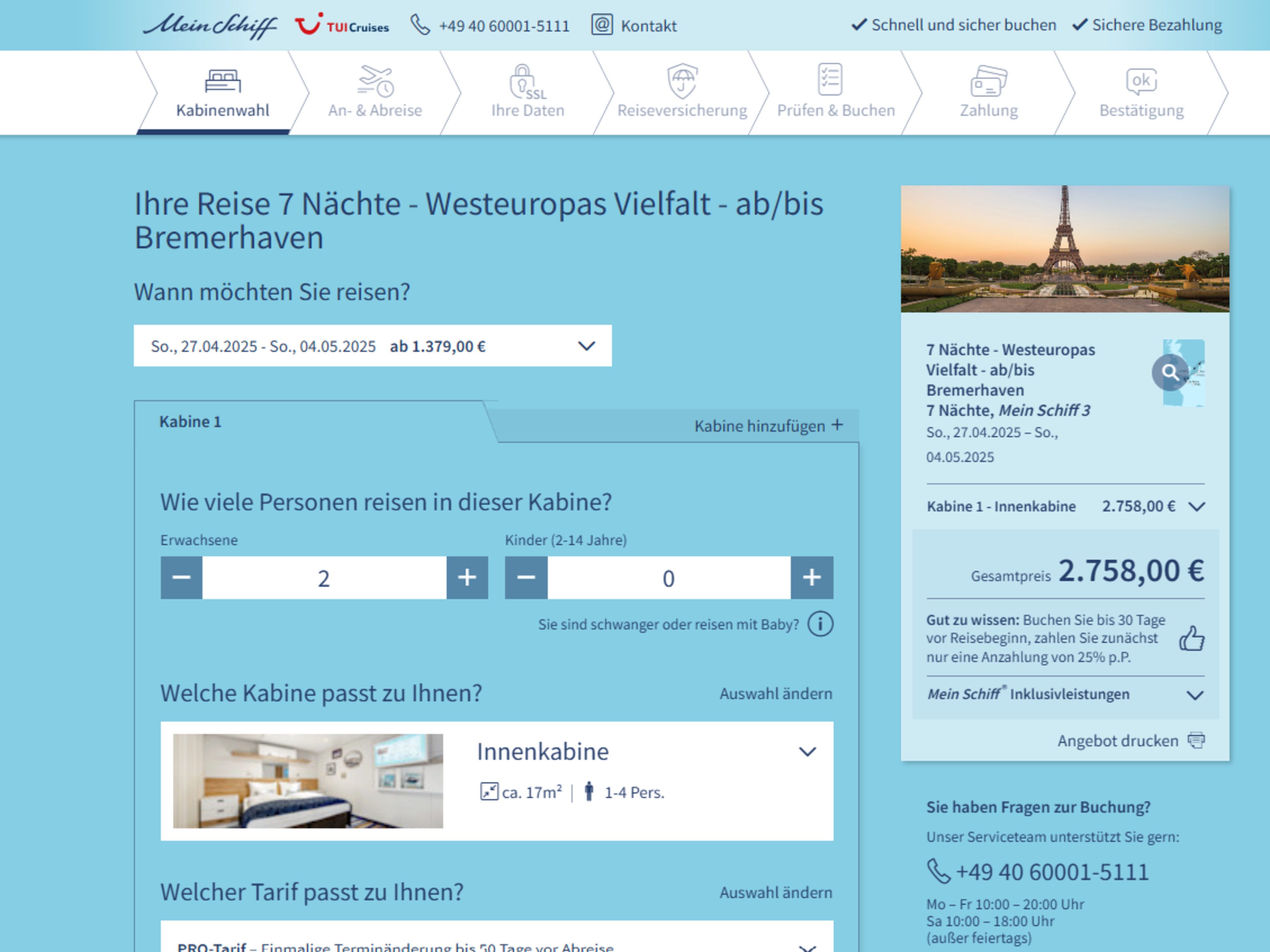1270x952 pixels.
Task: Click the Innenkabine room photo thumbnail
Action: point(308,780)
